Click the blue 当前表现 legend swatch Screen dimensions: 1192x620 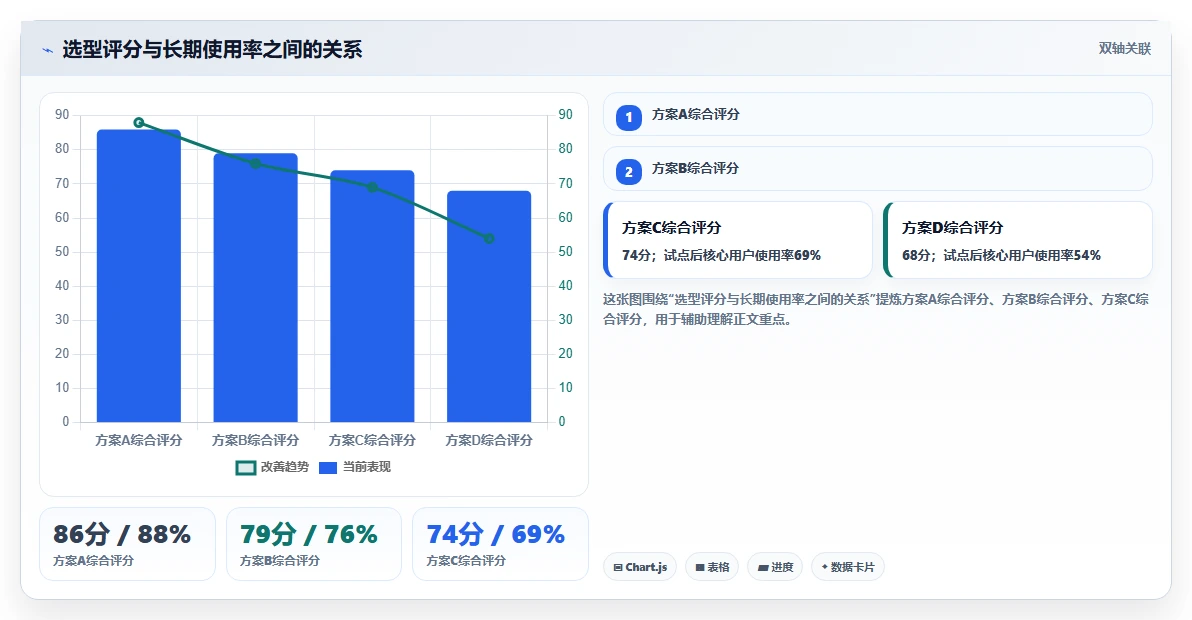click(x=328, y=468)
